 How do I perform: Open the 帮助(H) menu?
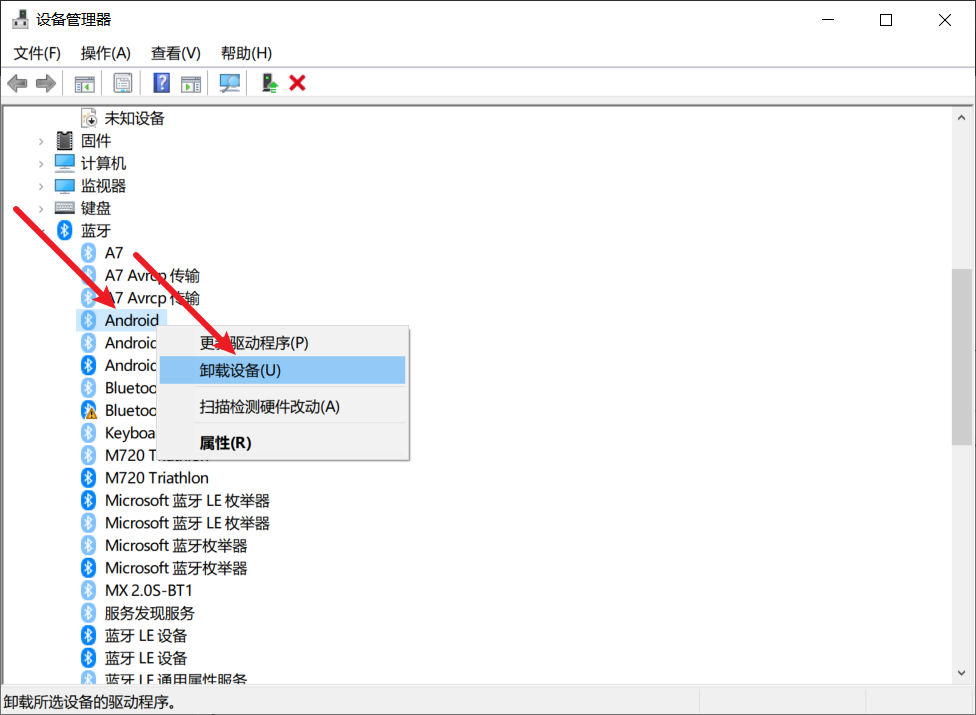(x=246, y=53)
